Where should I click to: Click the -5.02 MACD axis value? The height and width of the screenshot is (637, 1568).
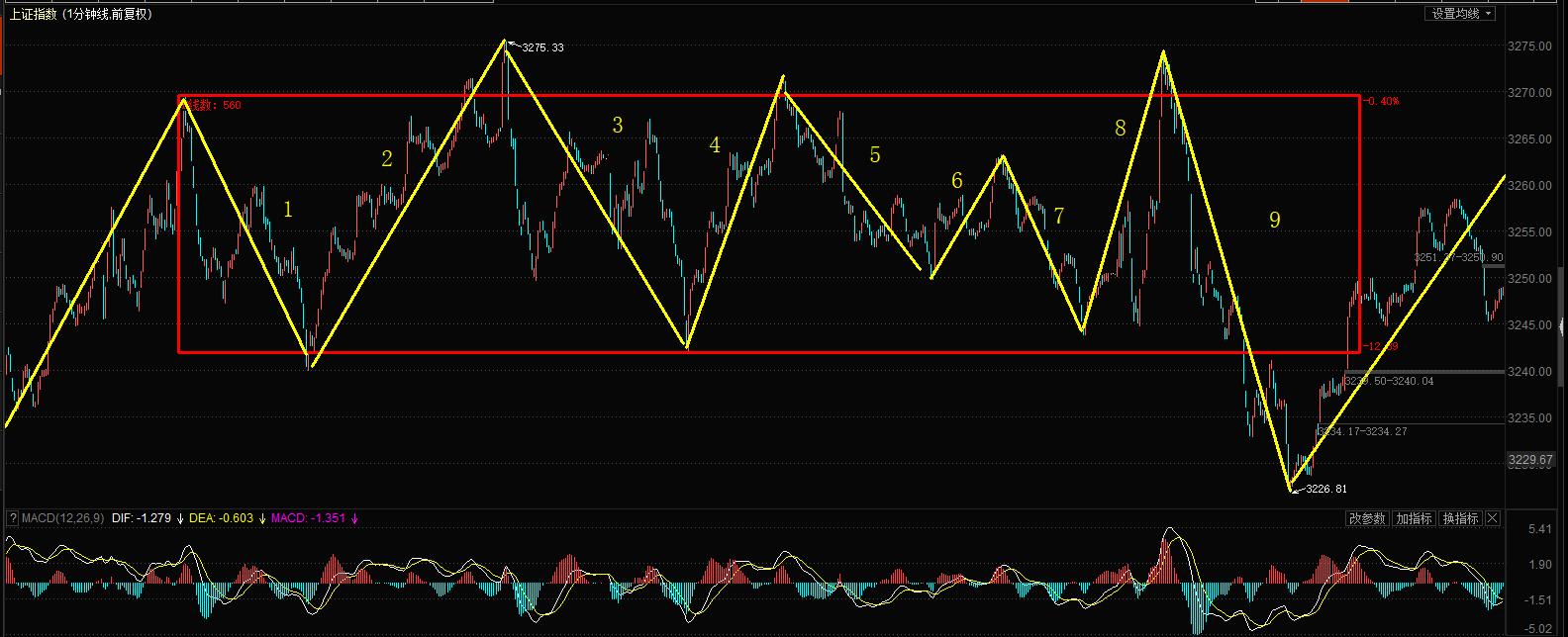[x=1537, y=628]
